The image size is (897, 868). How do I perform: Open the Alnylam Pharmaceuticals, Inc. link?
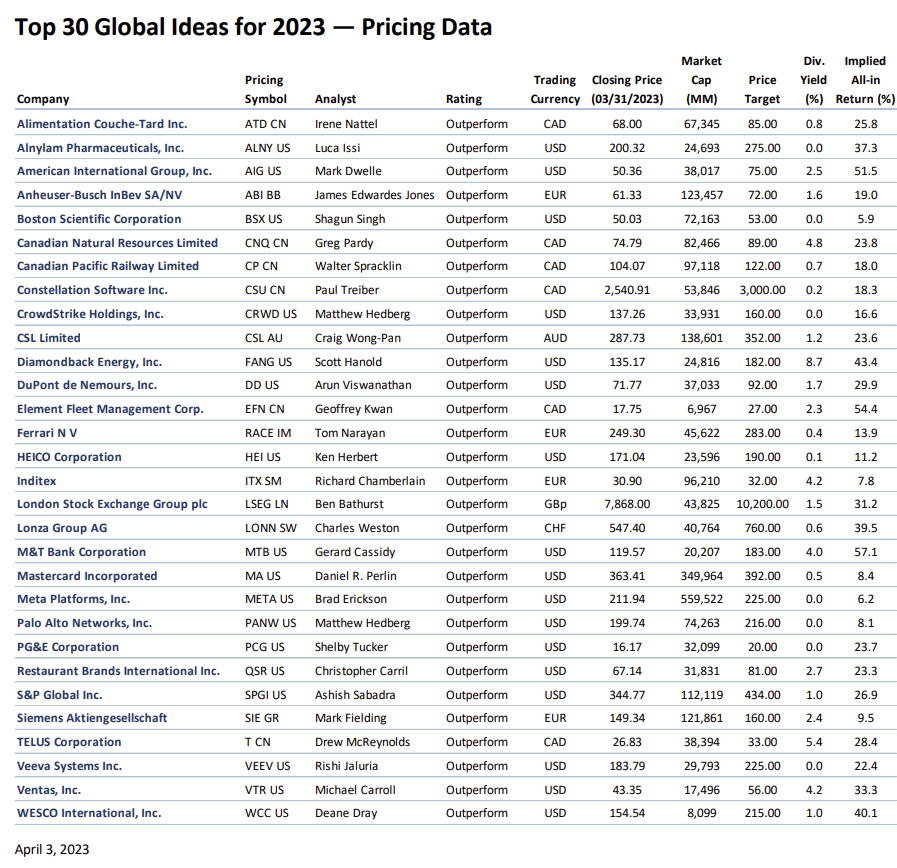pos(100,148)
